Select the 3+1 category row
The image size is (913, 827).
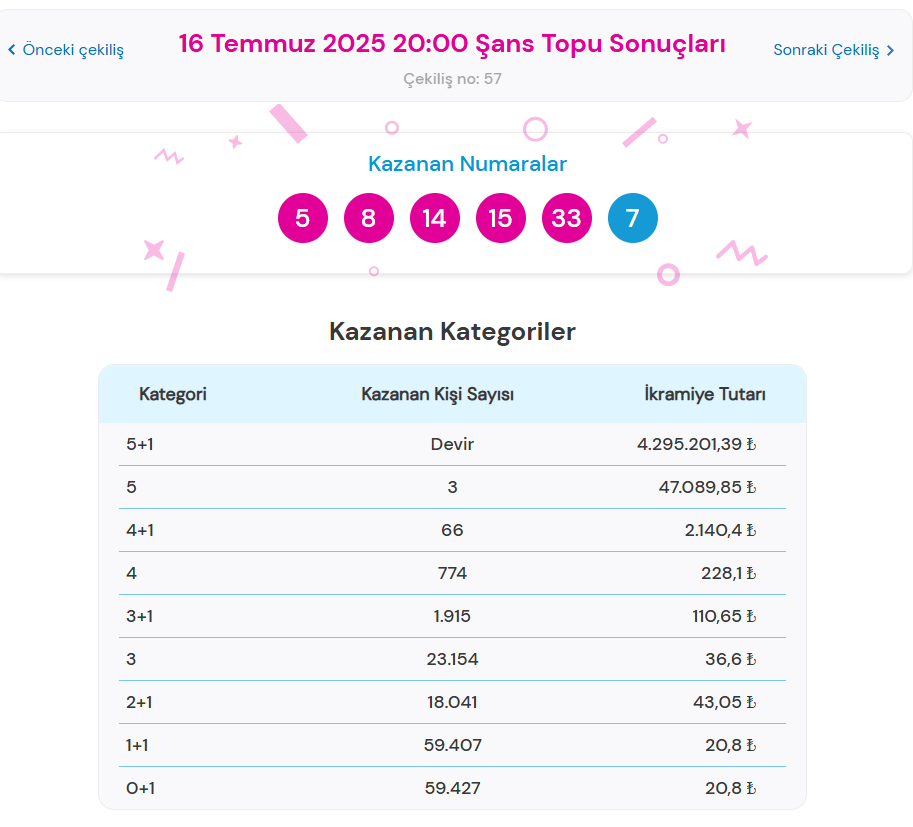pos(140,616)
